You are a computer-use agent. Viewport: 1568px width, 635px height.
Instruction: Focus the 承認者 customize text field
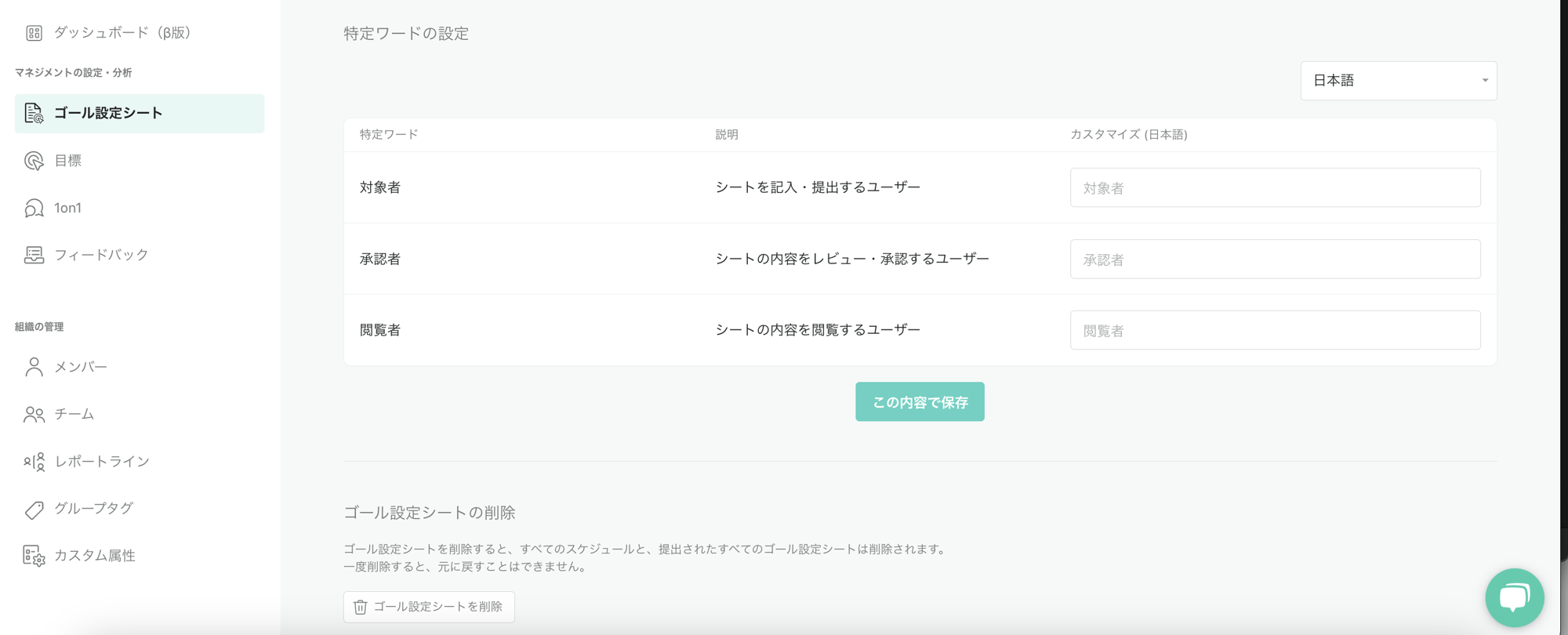[x=1275, y=259]
